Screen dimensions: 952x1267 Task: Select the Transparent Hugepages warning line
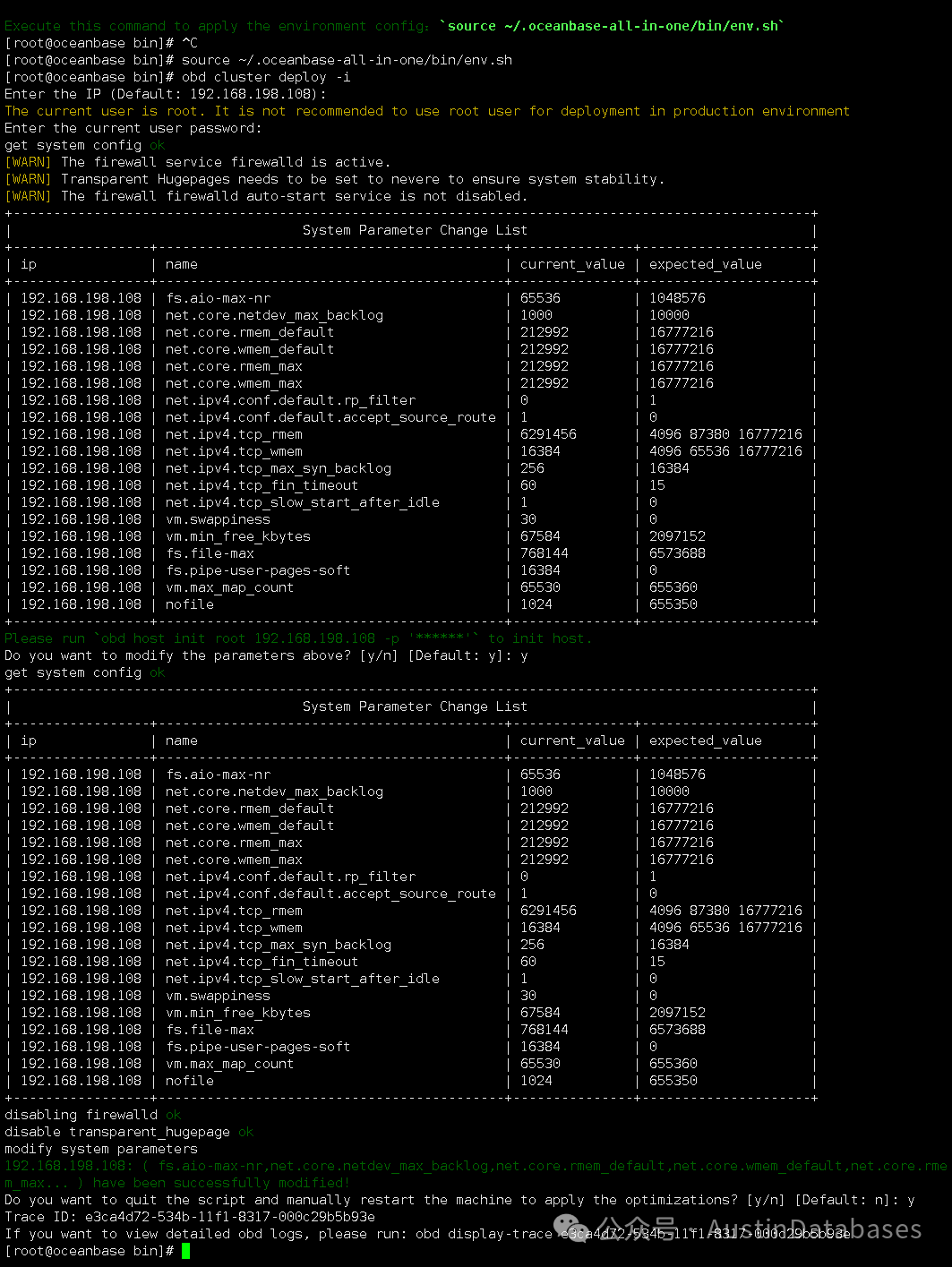335,179
